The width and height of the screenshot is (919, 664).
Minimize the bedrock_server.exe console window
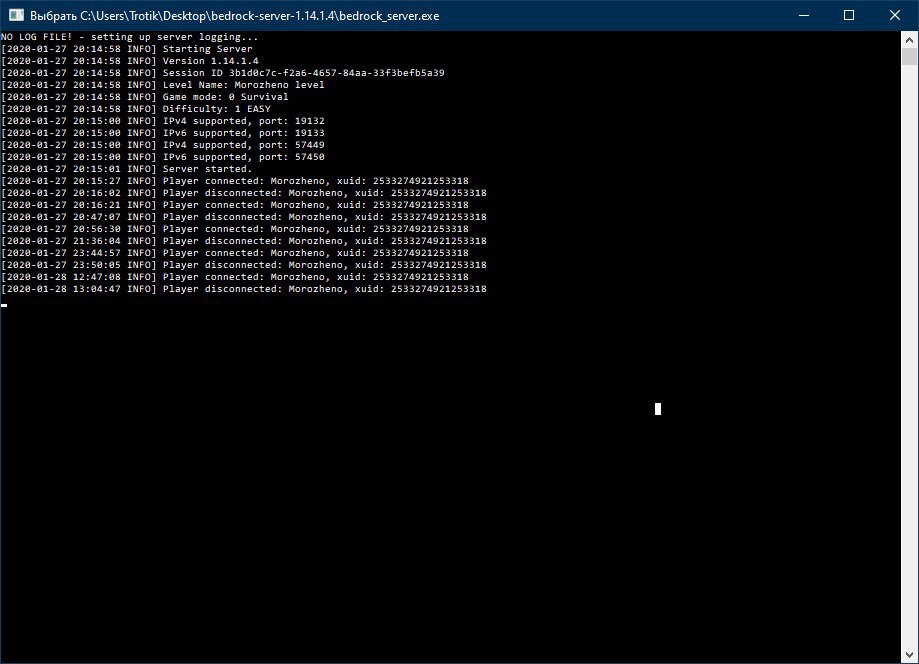(x=804, y=15)
